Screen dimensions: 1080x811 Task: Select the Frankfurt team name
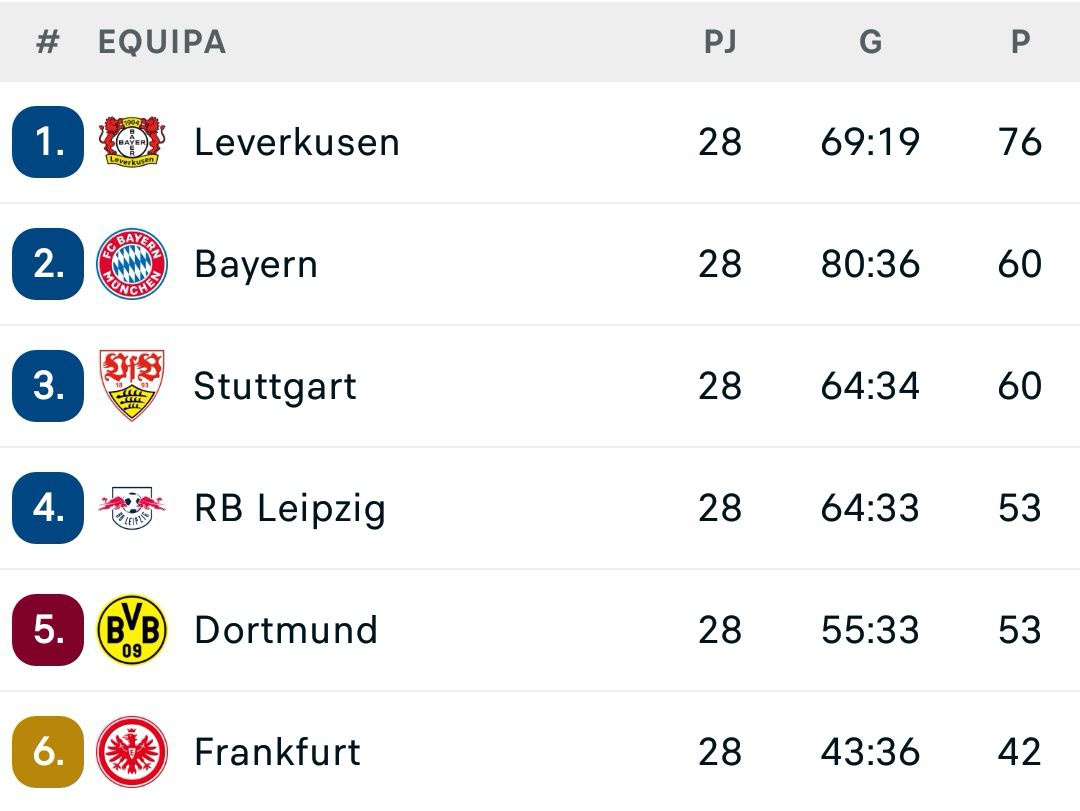tap(277, 752)
